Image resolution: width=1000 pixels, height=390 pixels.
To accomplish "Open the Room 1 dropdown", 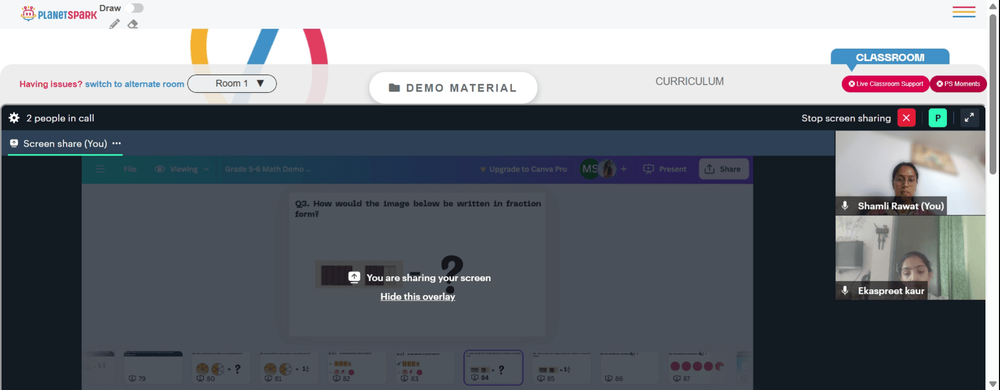I will [x=232, y=83].
